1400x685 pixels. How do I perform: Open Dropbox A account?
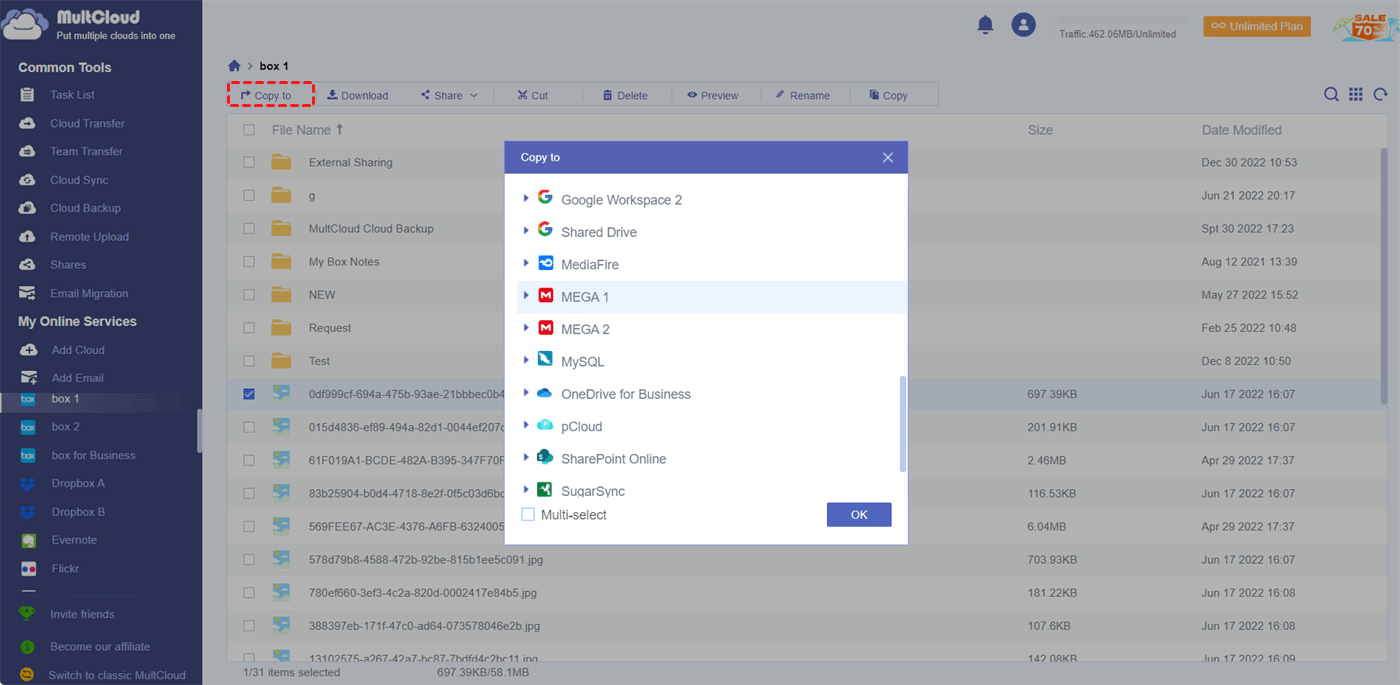pyautogui.click(x=78, y=483)
